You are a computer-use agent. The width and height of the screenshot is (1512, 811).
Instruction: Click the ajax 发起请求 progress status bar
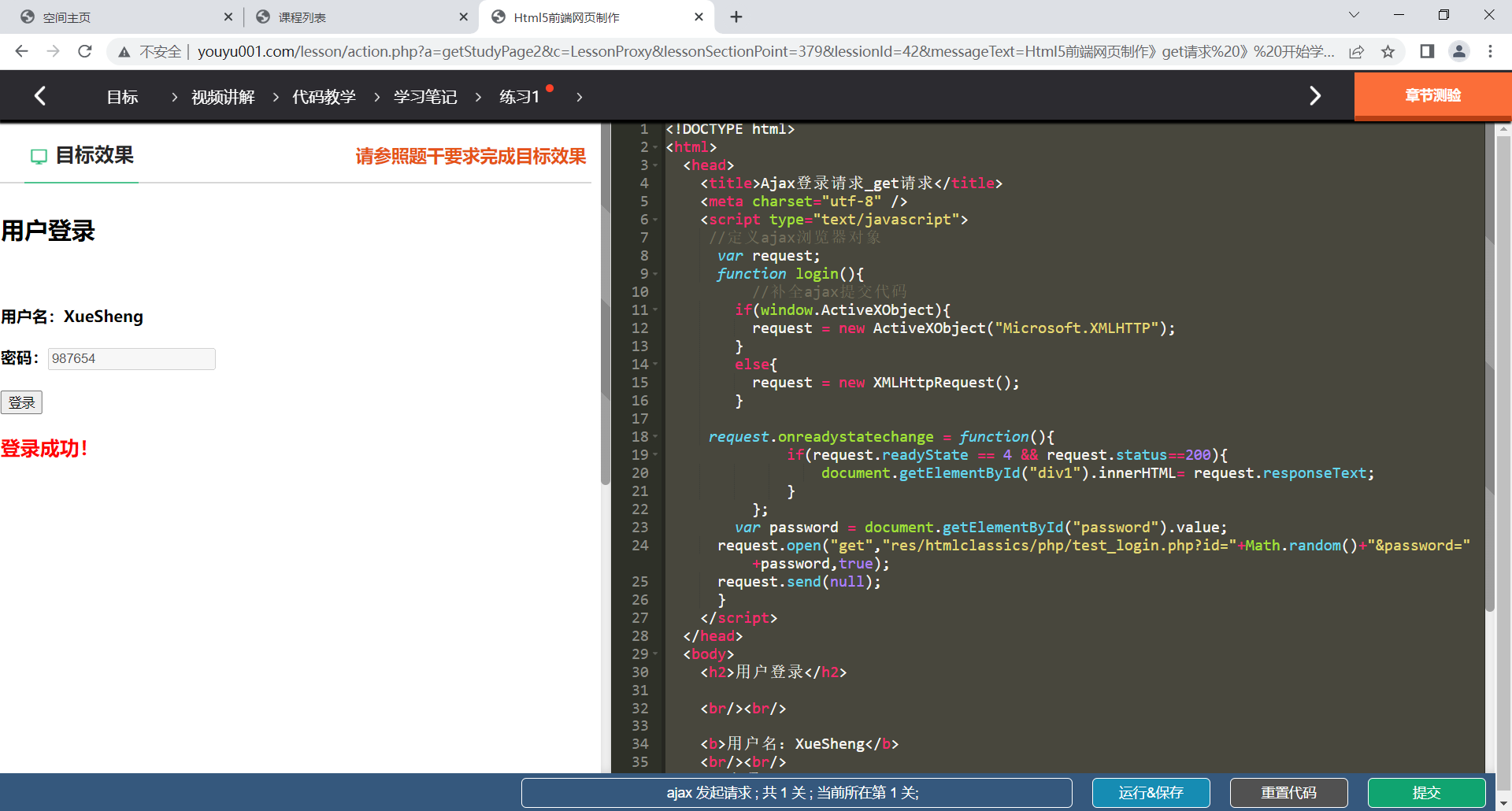pyautogui.click(x=796, y=792)
